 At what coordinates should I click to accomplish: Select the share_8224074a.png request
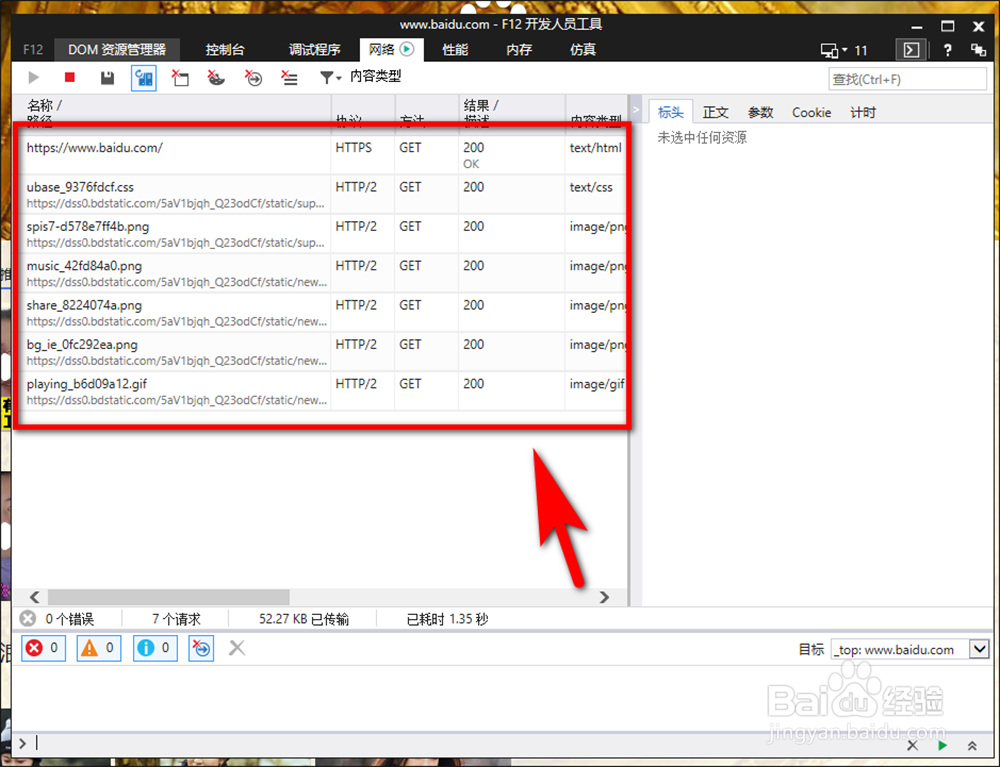pyautogui.click(x=321, y=312)
